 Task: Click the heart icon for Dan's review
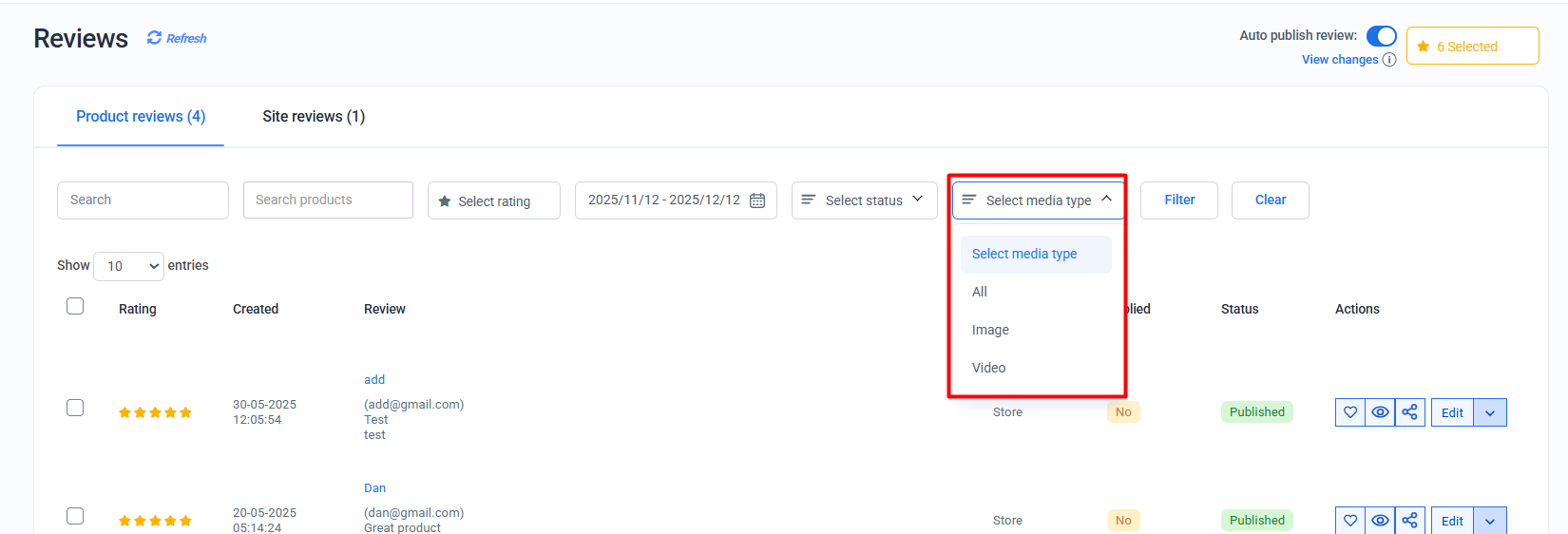[x=1350, y=521]
